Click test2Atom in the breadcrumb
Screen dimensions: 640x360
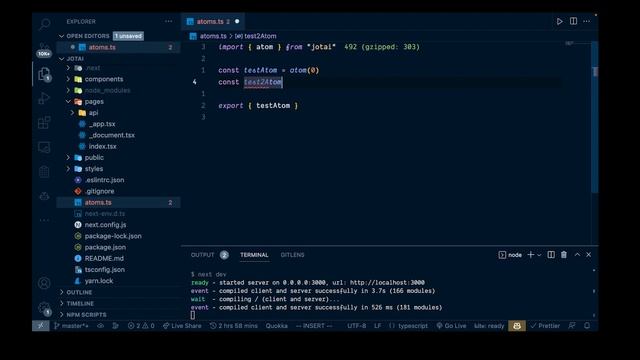click(260, 36)
